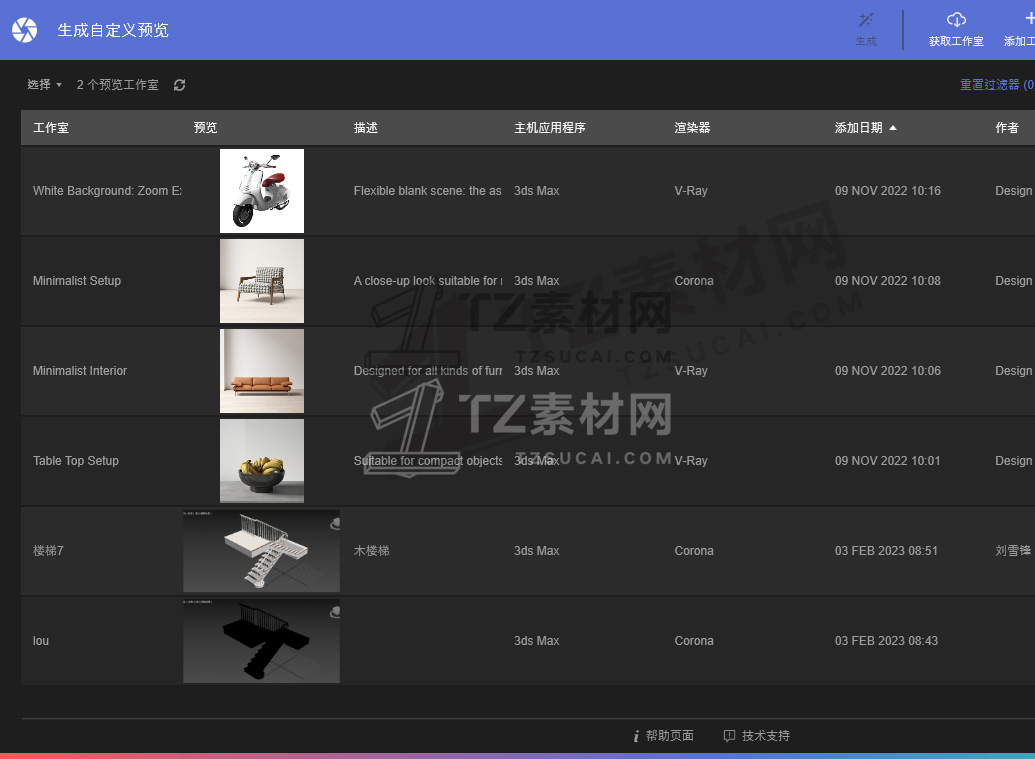1035x759 pixels.
Task: Sort by 作者 column header
Action: click(x=1007, y=127)
